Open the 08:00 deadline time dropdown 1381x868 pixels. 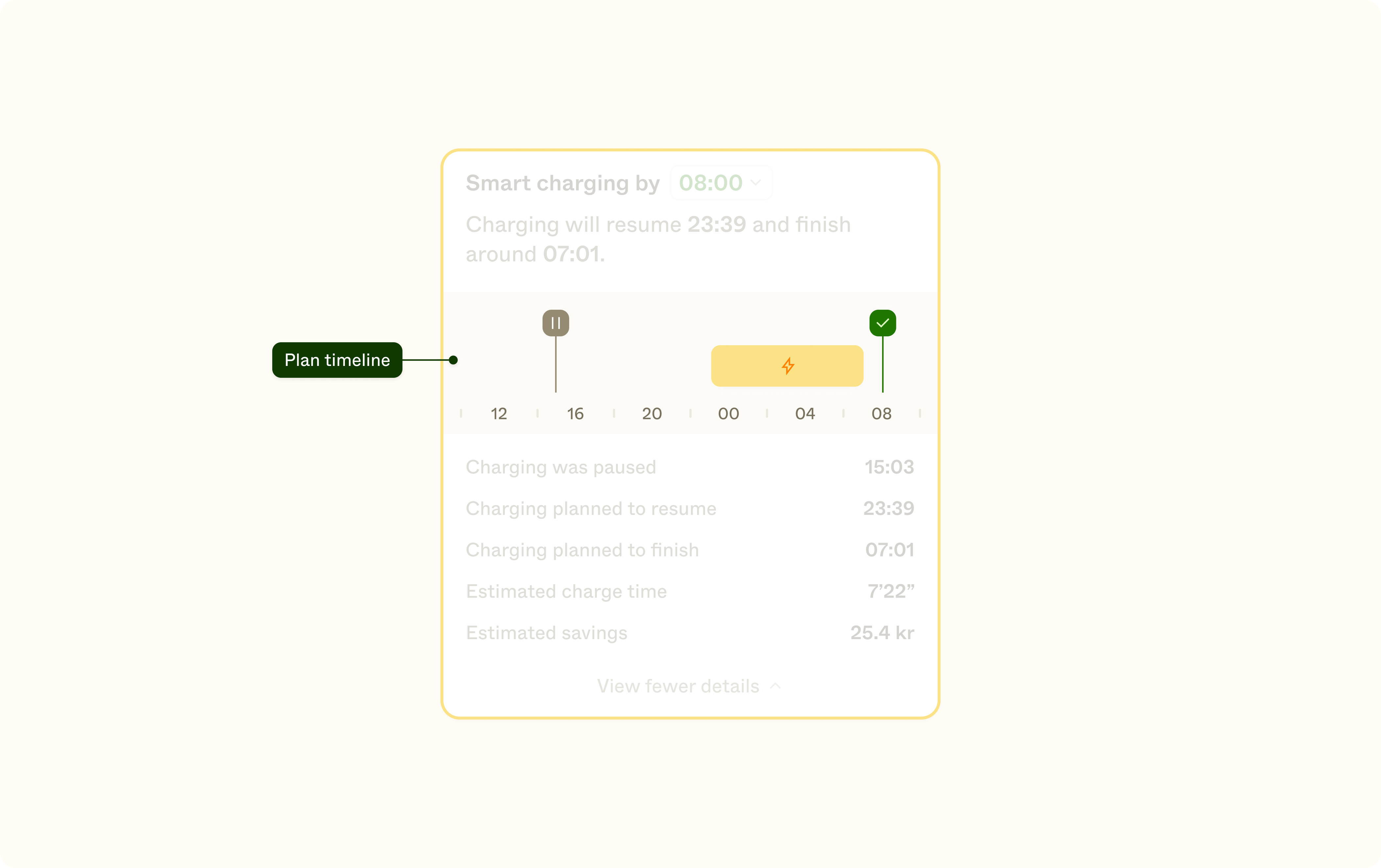click(x=720, y=183)
